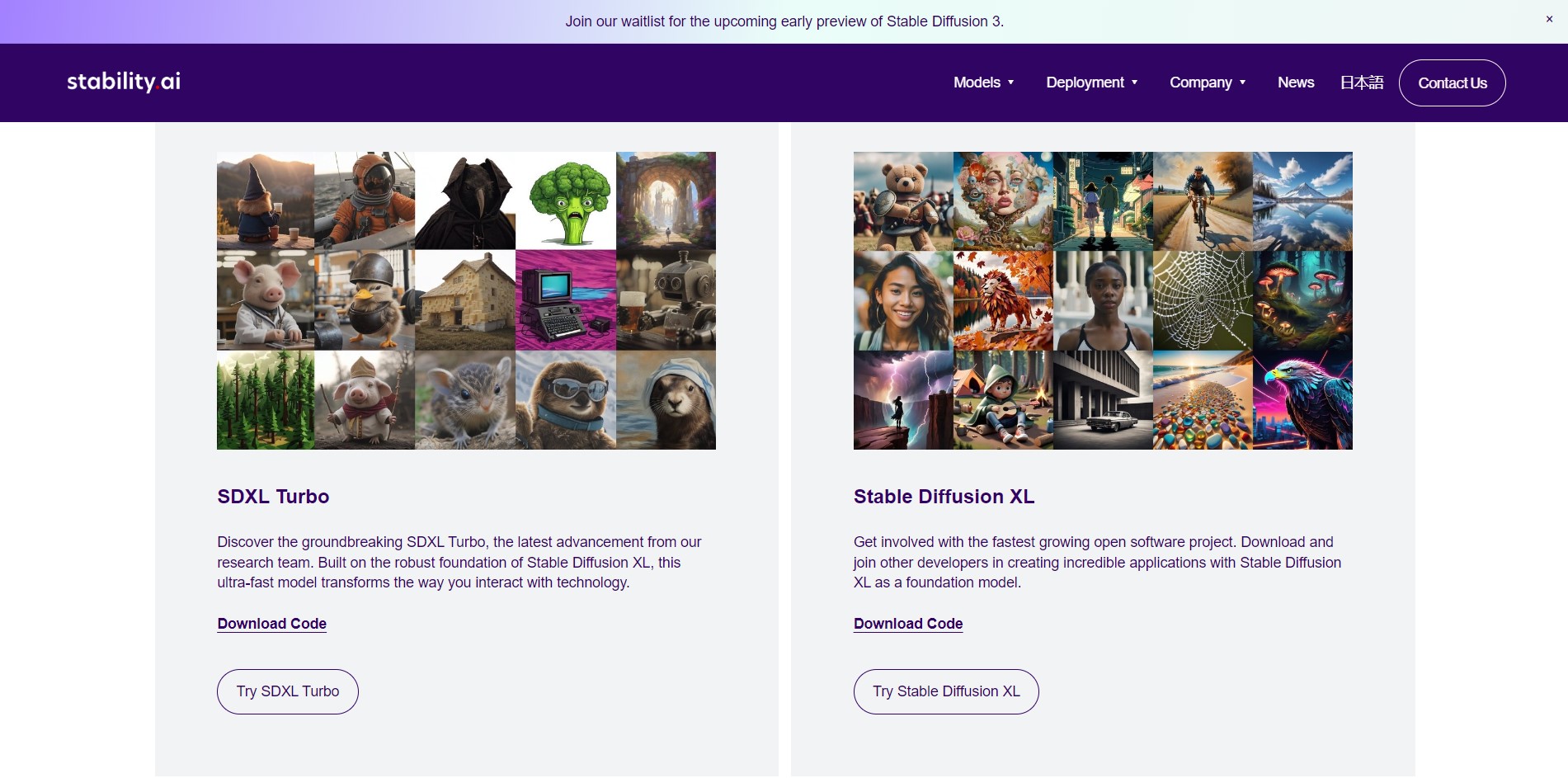This screenshot has height=778, width=1568.
Task: Expand the Models dropdown menu
Action: tap(984, 83)
